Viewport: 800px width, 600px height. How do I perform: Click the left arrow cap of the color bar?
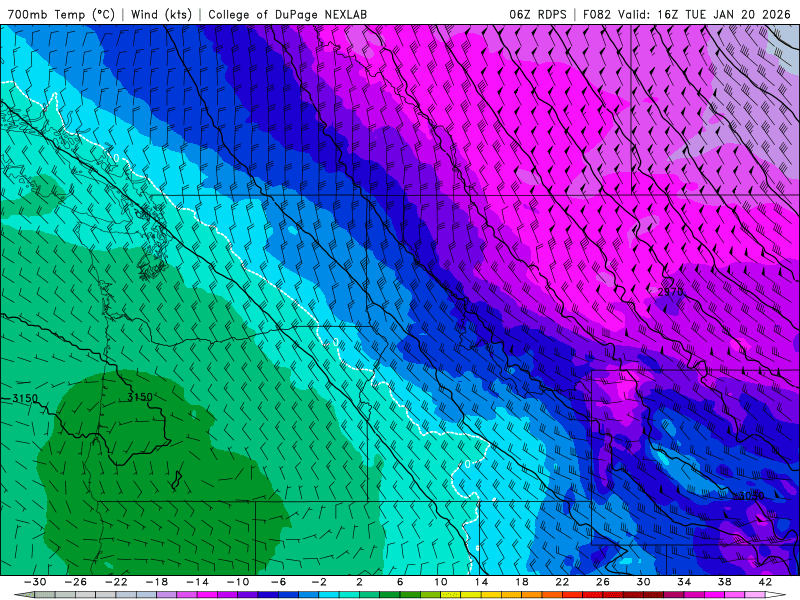[x=24, y=595]
